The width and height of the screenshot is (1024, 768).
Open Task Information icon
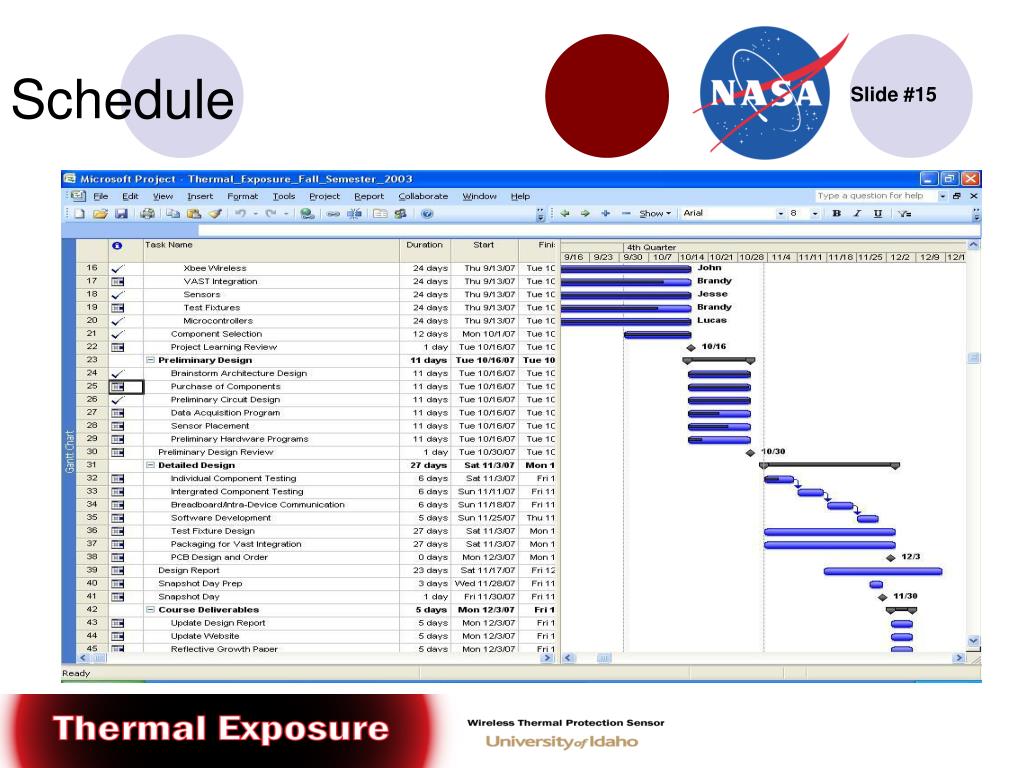[380, 214]
